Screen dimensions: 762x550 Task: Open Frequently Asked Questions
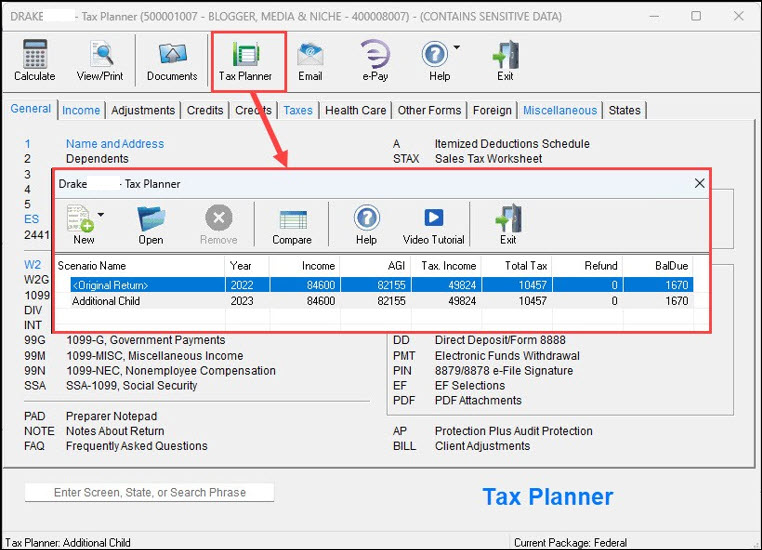click(137, 446)
